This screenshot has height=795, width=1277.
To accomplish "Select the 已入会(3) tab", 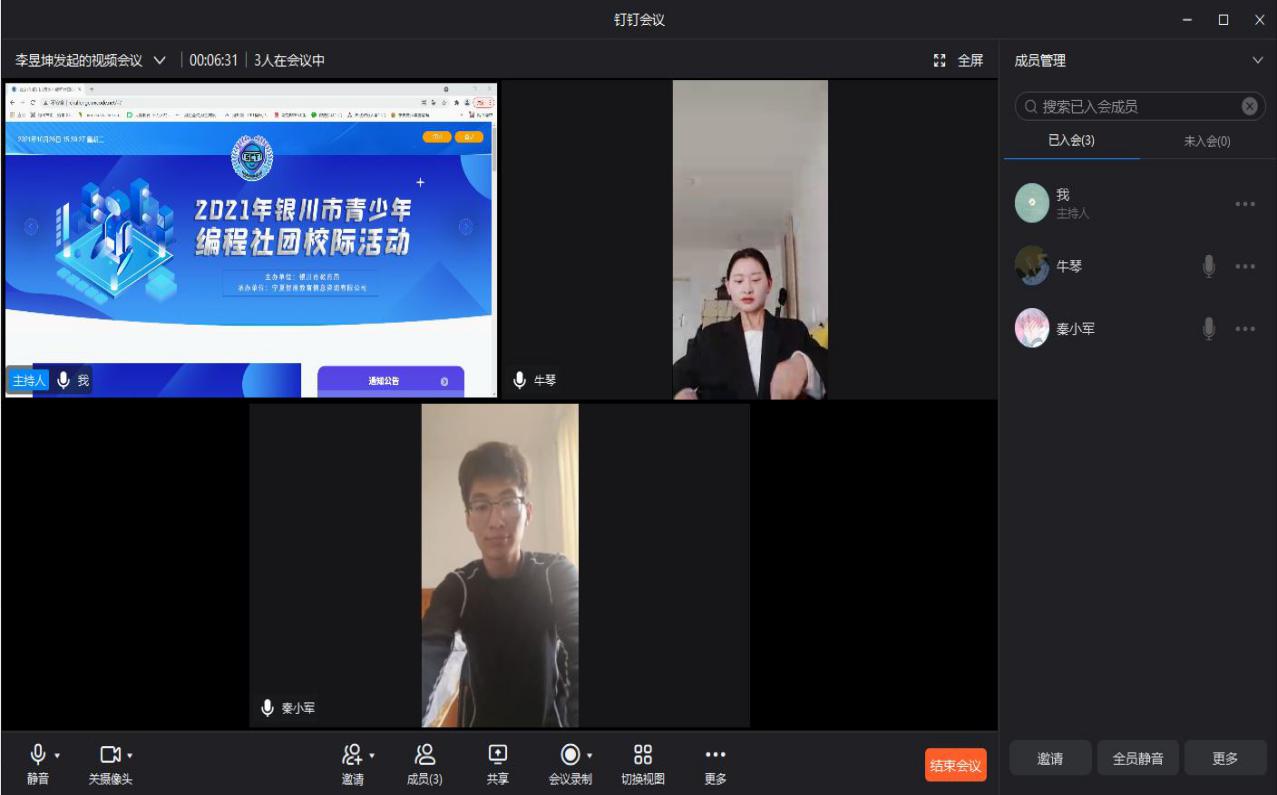I will tap(1071, 141).
